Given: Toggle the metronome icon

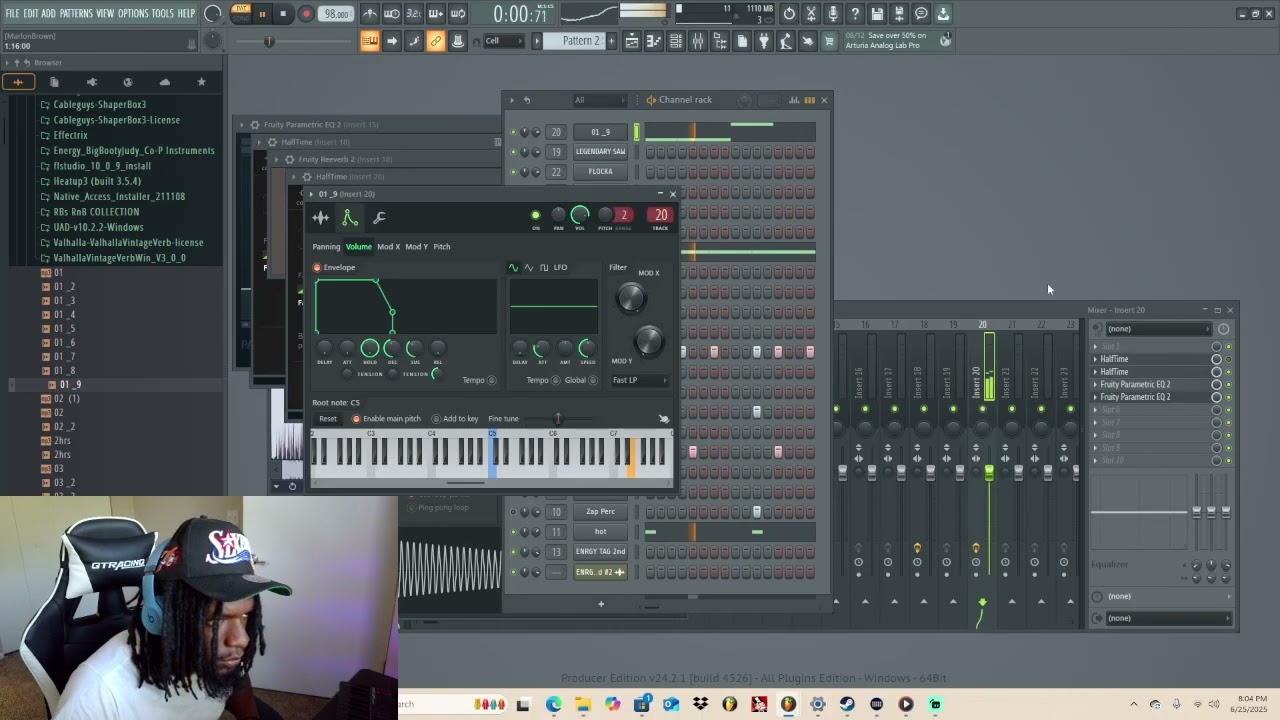Looking at the screenshot, I should 370,14.
